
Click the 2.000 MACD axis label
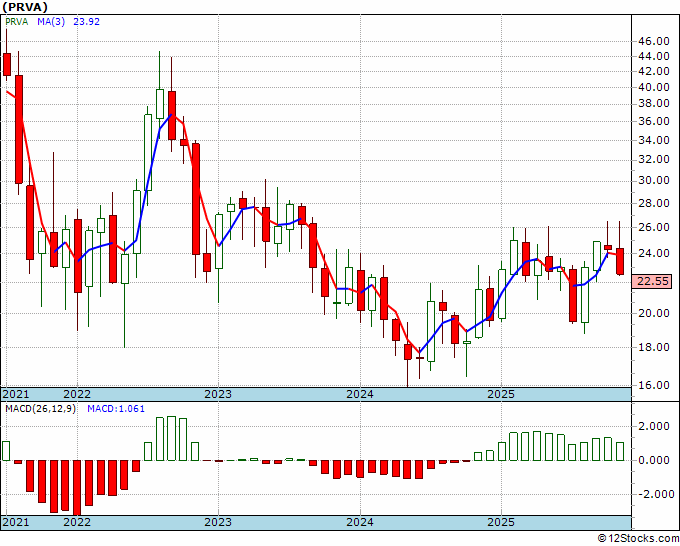pyautogui.click(x=654, y=427)
